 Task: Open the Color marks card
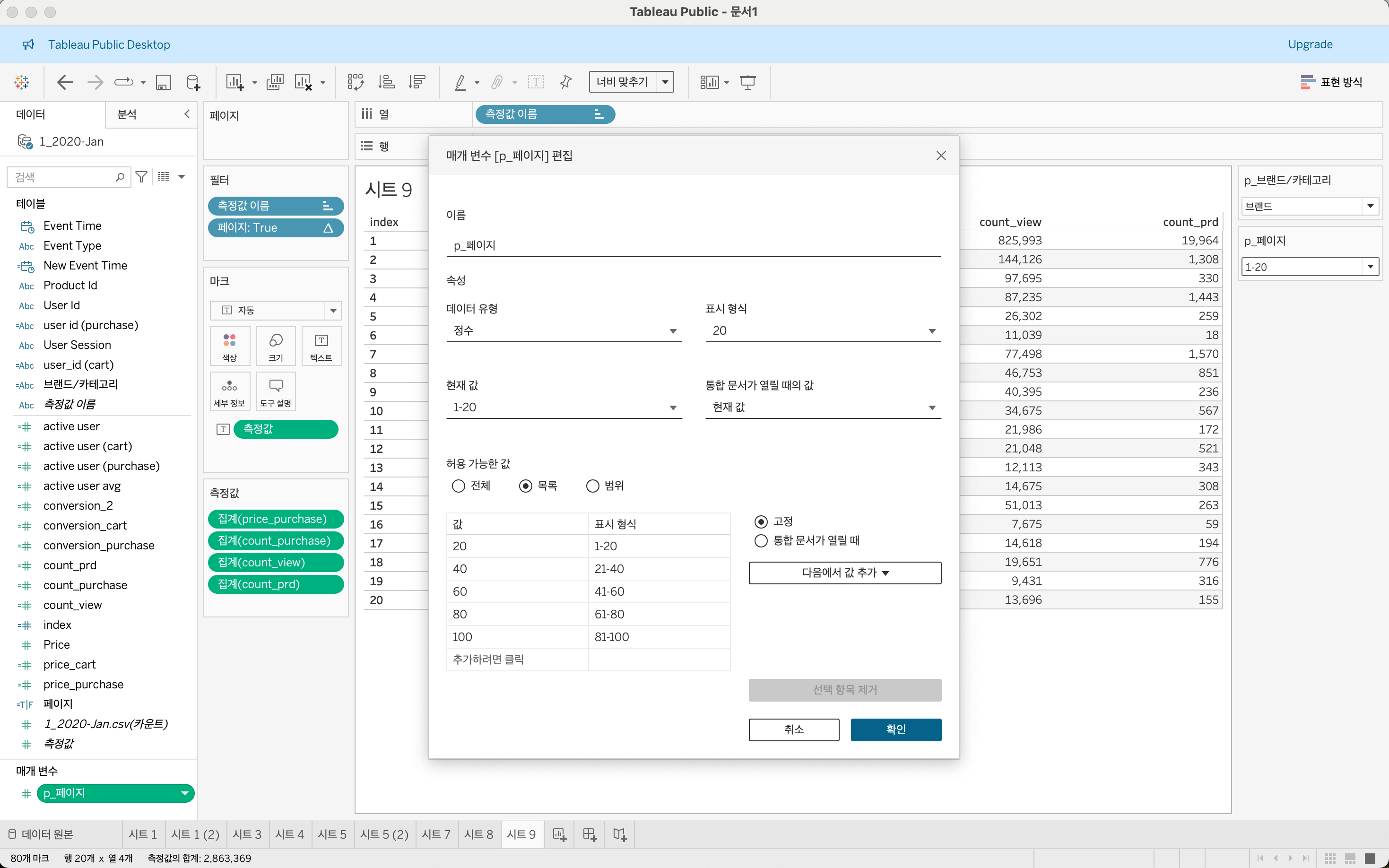click(x=230, y=346)
